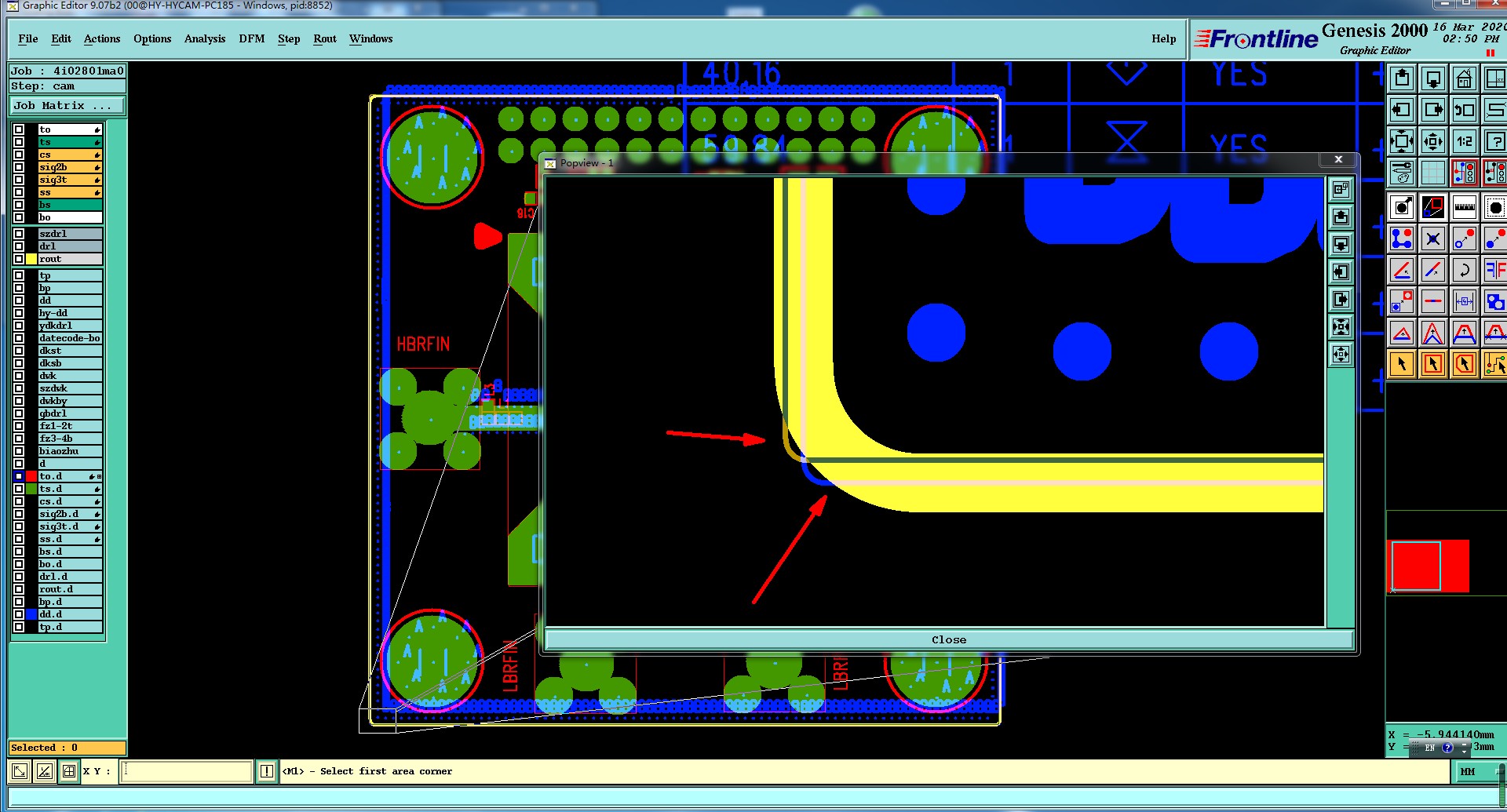Click the yellow color swatch for rout layer
Viewport: 1507px width, 812px height.
click(31, 259)
